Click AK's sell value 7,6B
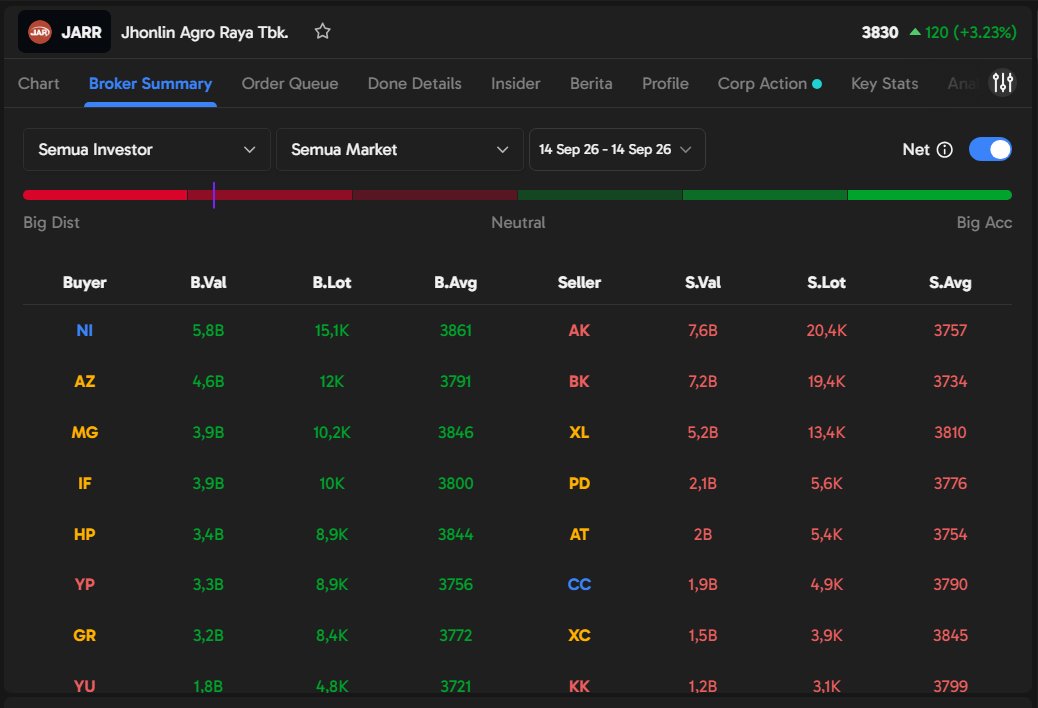 point(703,330)
